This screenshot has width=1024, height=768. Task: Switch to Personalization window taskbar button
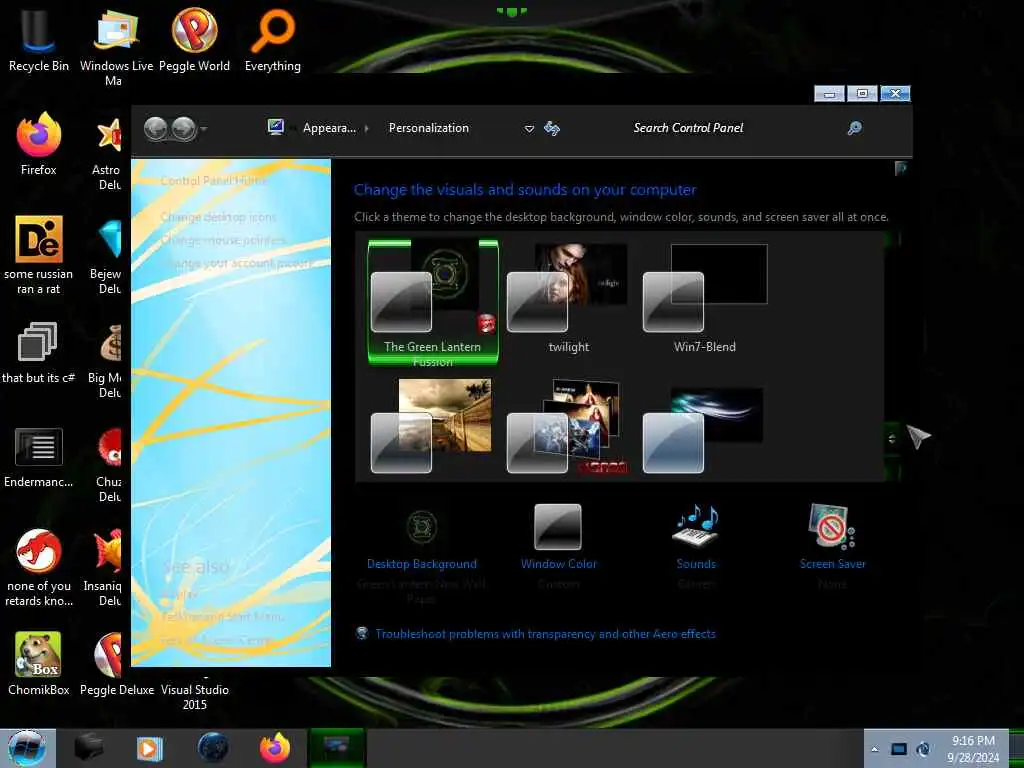[336, 748]
